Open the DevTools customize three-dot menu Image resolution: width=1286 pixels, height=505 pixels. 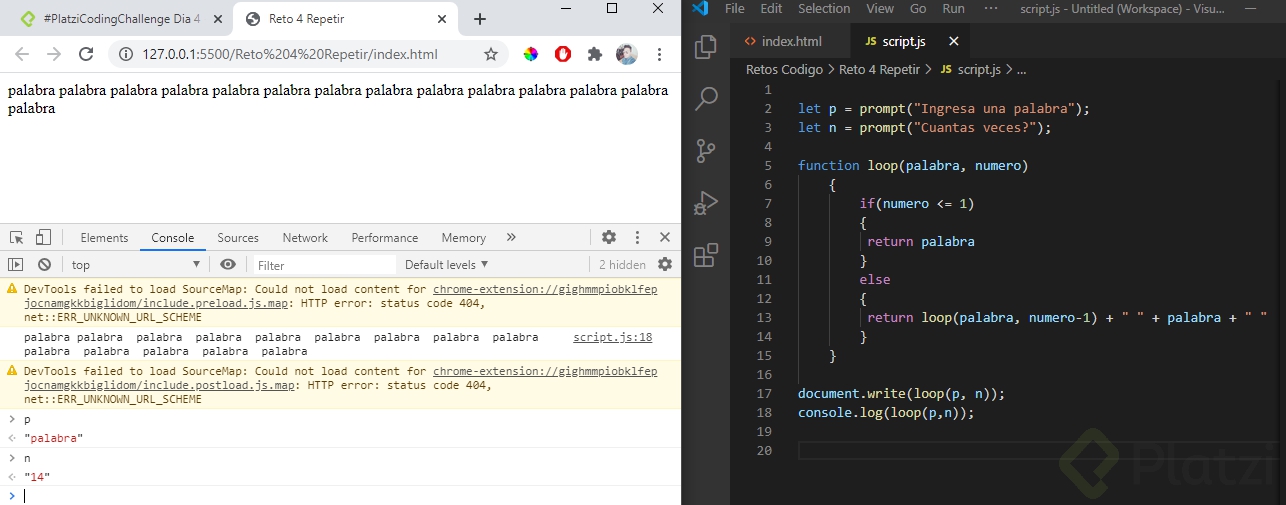tap(637, 237)
